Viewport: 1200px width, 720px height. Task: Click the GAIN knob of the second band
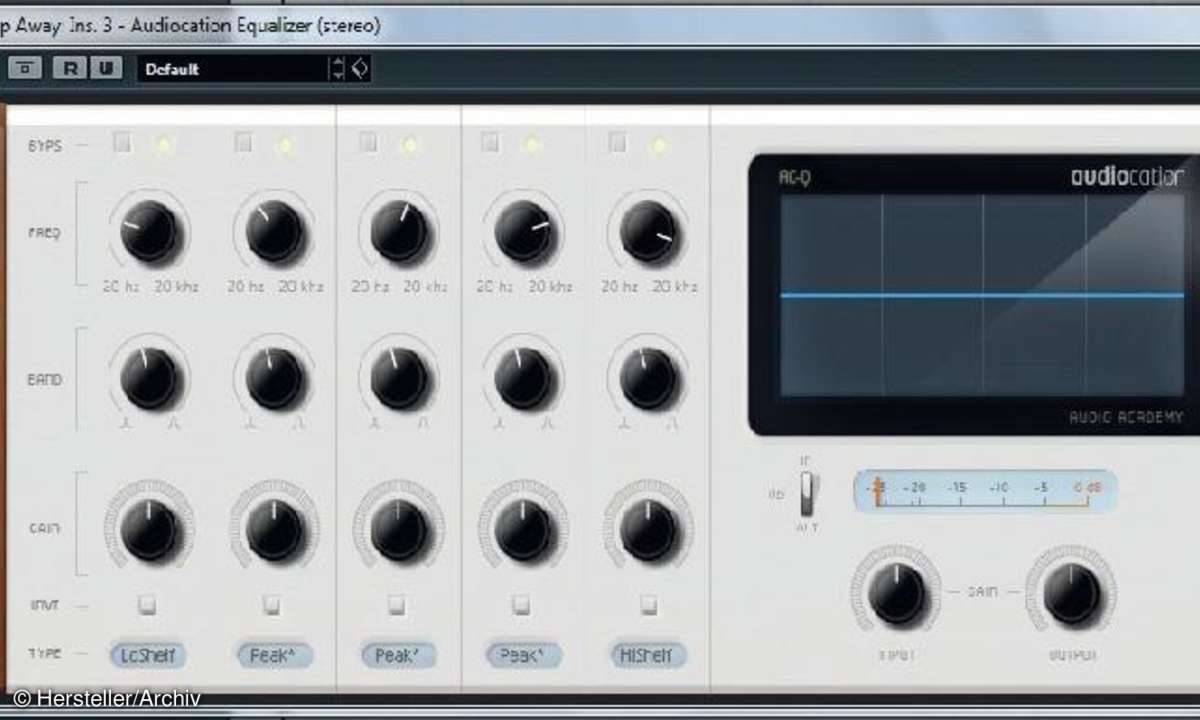click(x=274, y=529)
